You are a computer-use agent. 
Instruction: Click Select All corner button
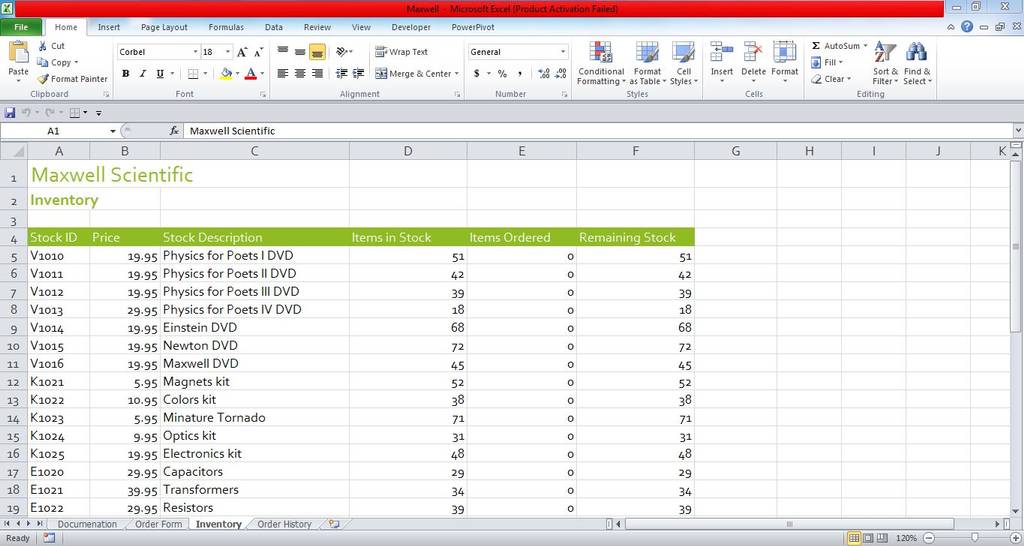click(14, 152)
